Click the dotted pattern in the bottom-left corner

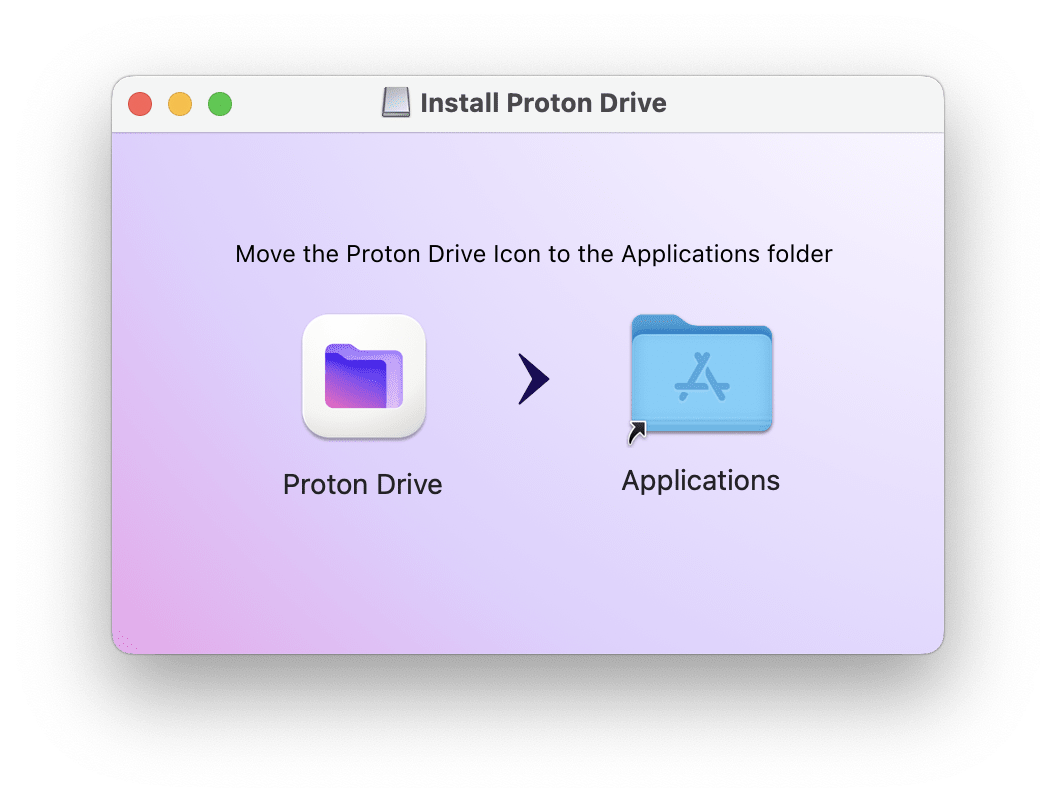point(125,640)
